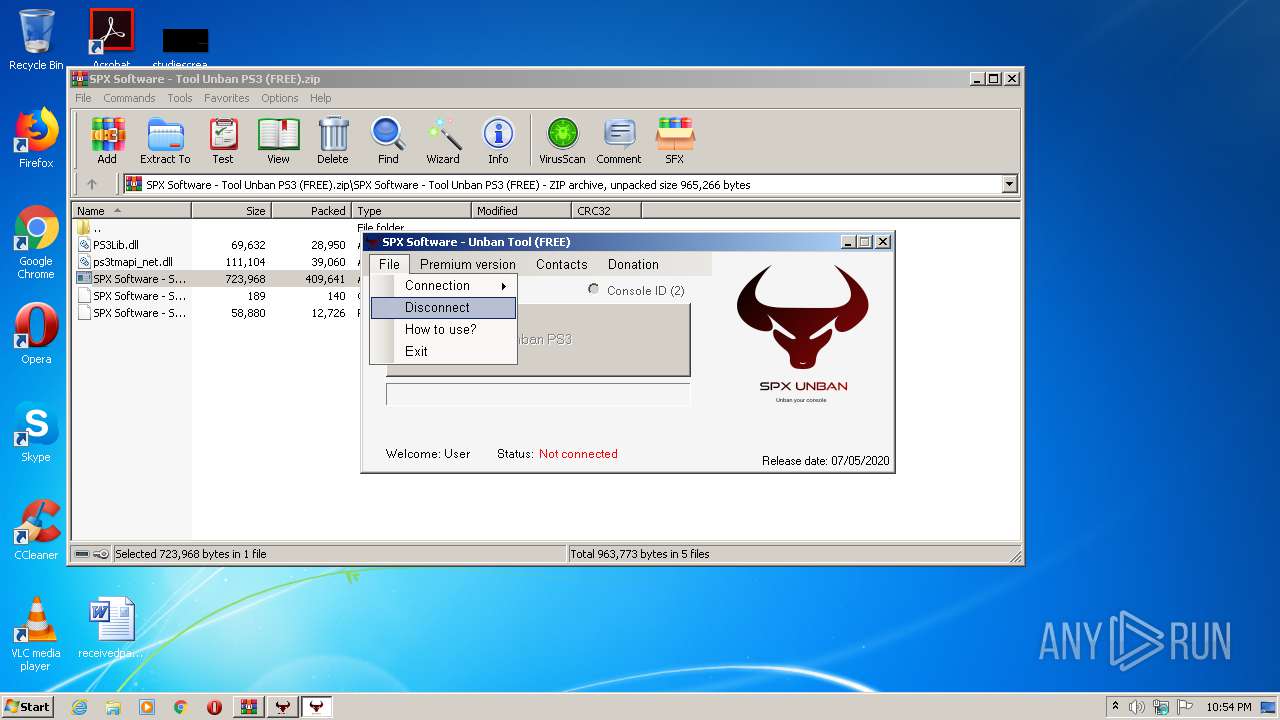Click the volume speaker tray icon
The image size is (1280, 720).
click(1137, 707)
